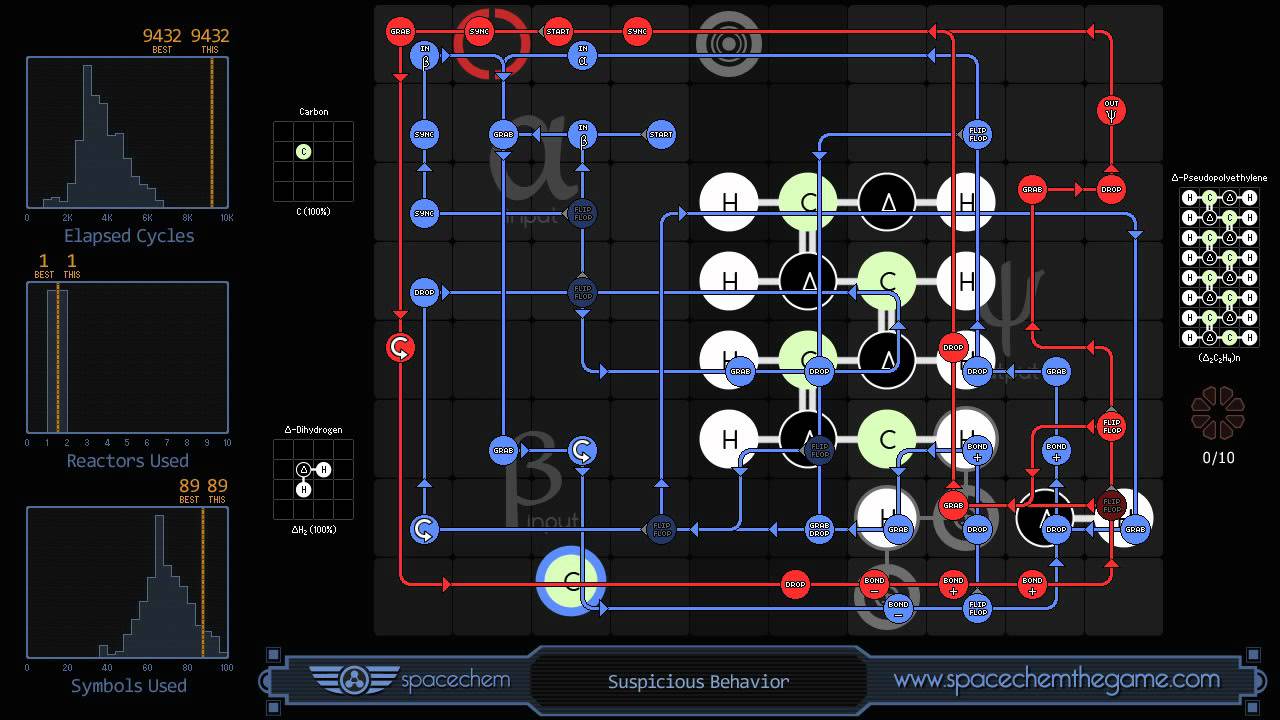Select the blue IN β node beside blue START
This screenshot has height=720, width=1280.
click(x=583, y=134)
